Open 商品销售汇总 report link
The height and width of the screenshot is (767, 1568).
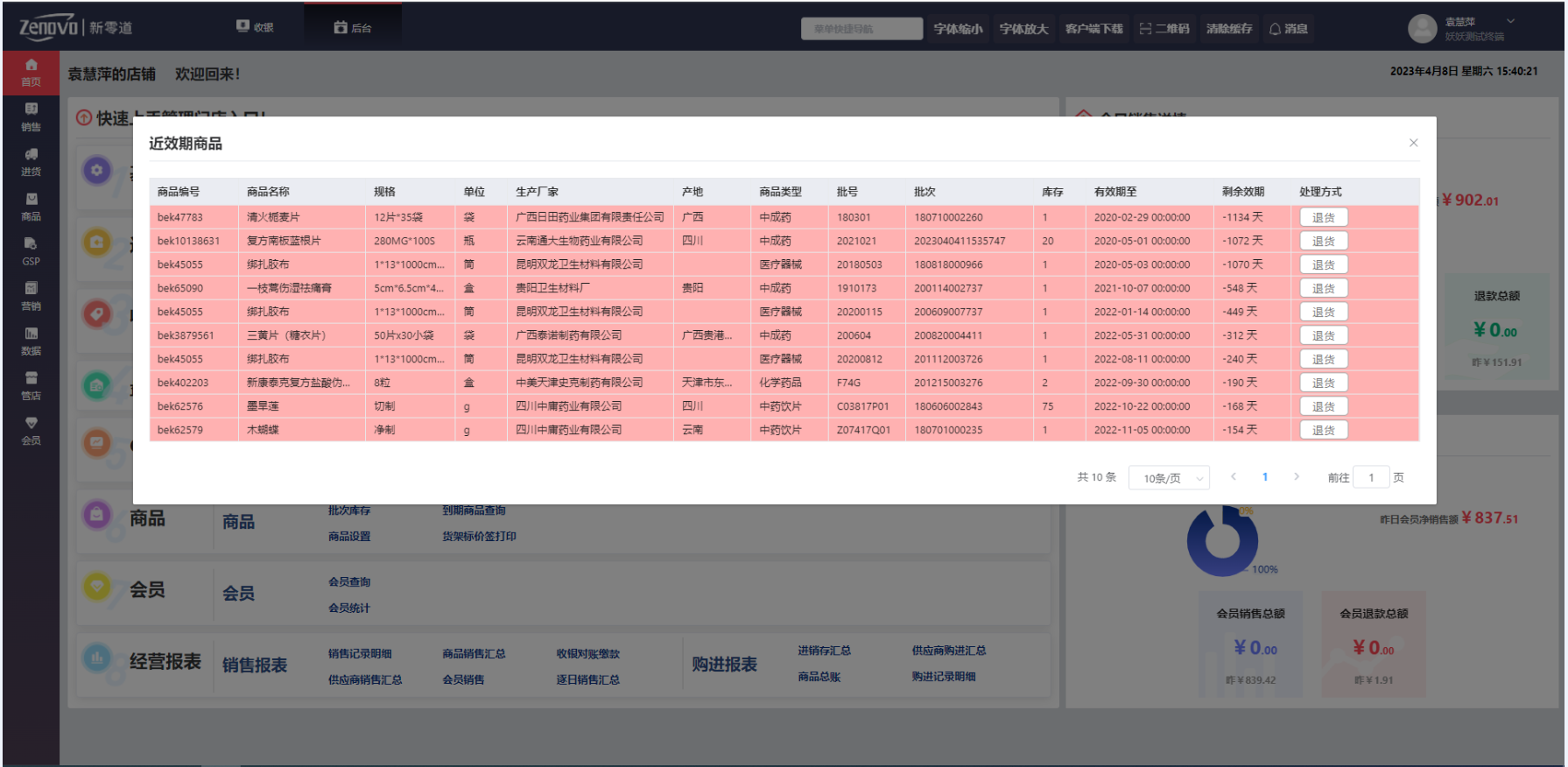[474, 654]
